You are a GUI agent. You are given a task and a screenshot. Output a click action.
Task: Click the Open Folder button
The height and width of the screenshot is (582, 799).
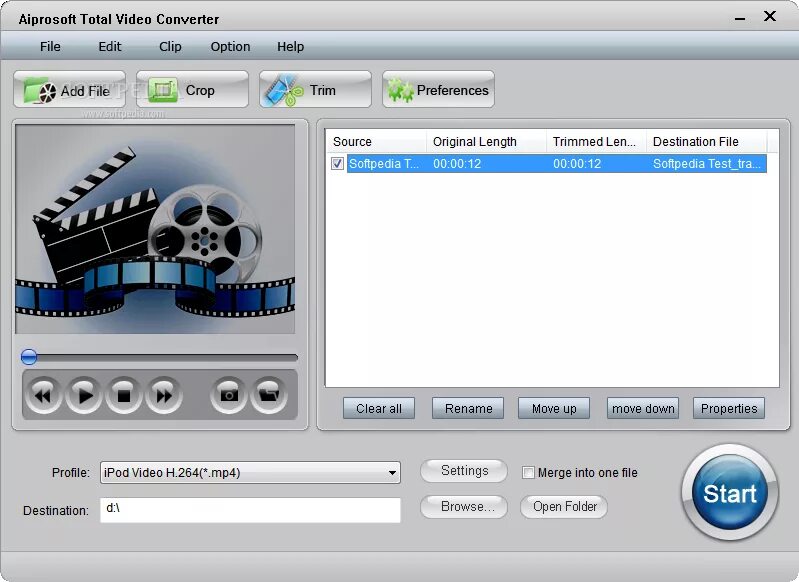[564, 507]
